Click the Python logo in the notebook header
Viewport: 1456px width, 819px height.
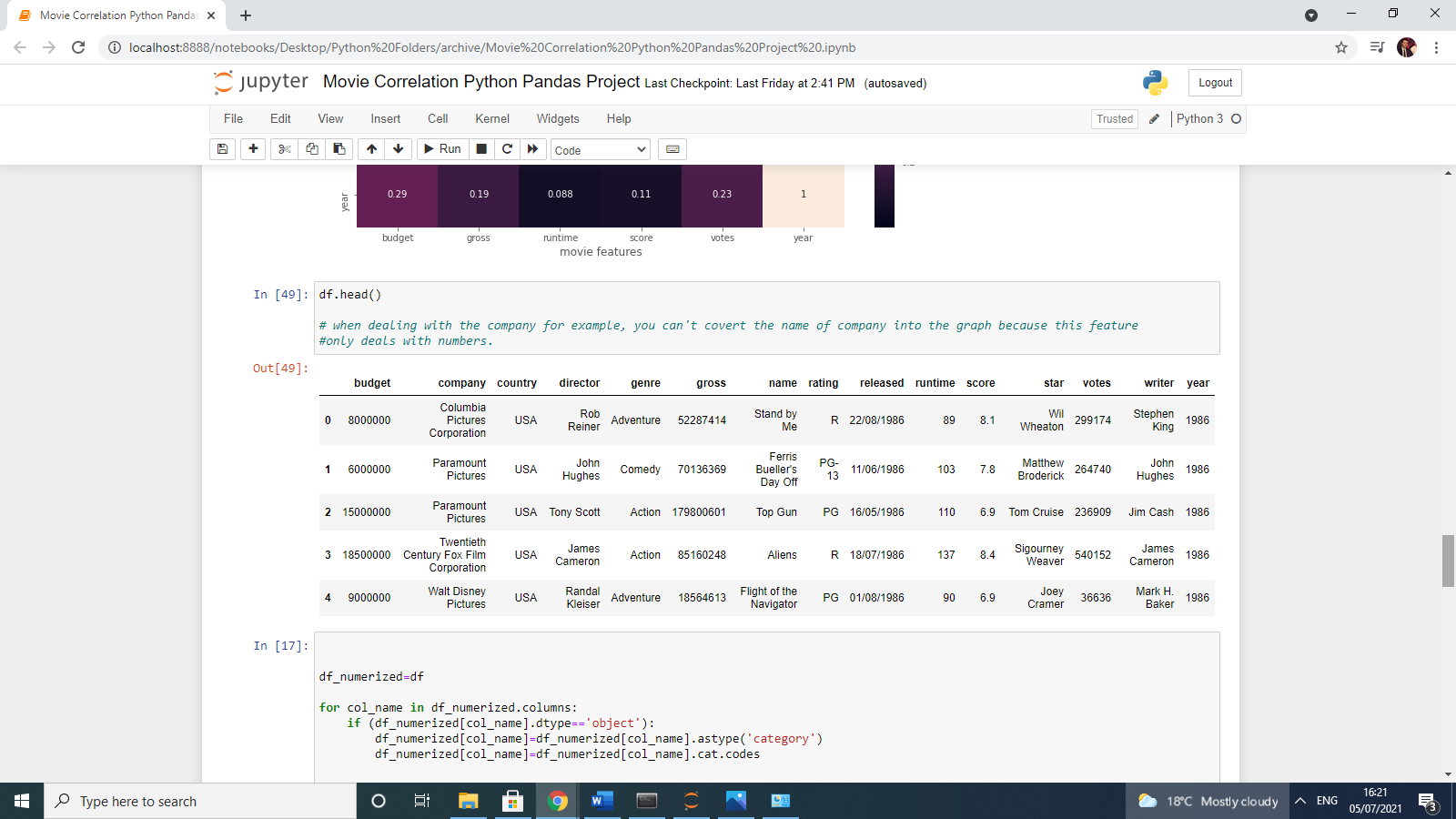[1155, 82]
